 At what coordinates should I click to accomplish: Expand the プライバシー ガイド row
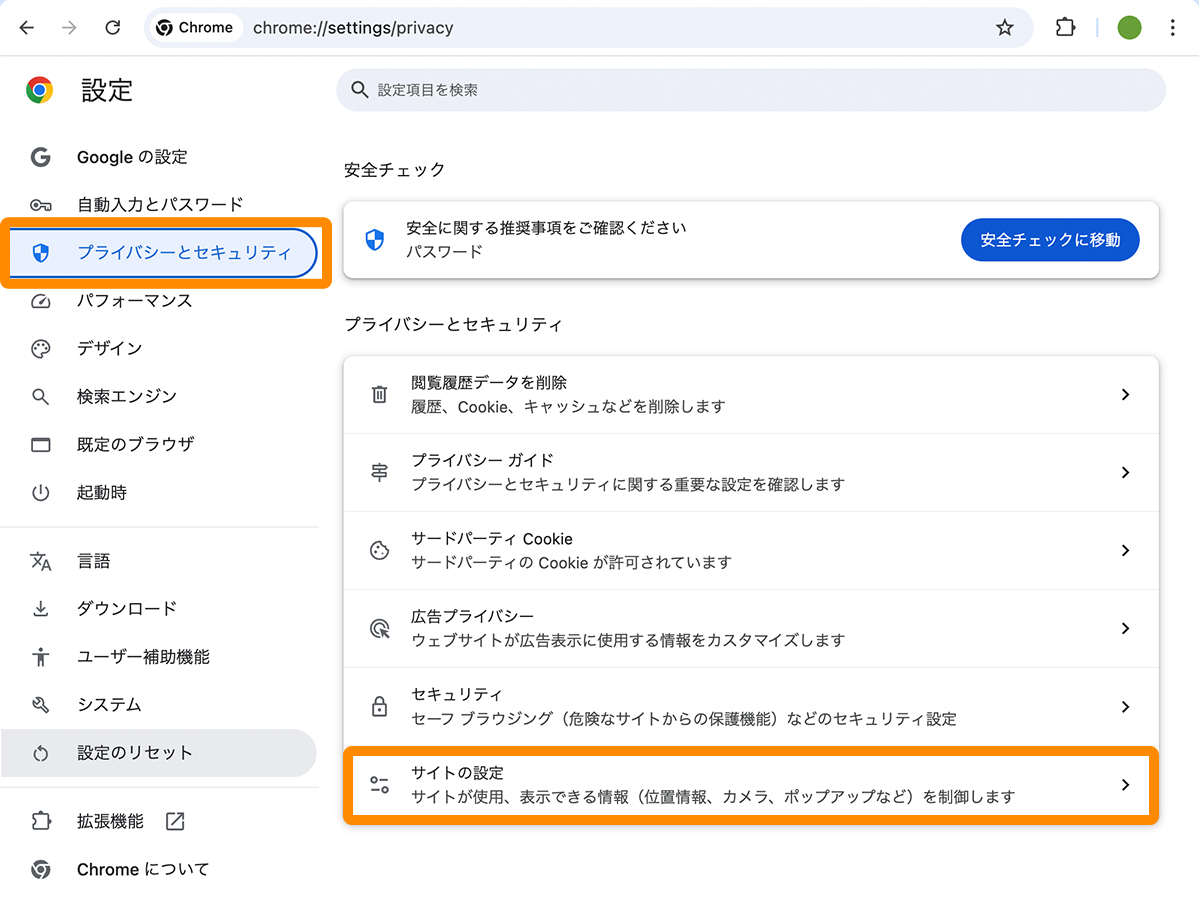pos(1126,472)
